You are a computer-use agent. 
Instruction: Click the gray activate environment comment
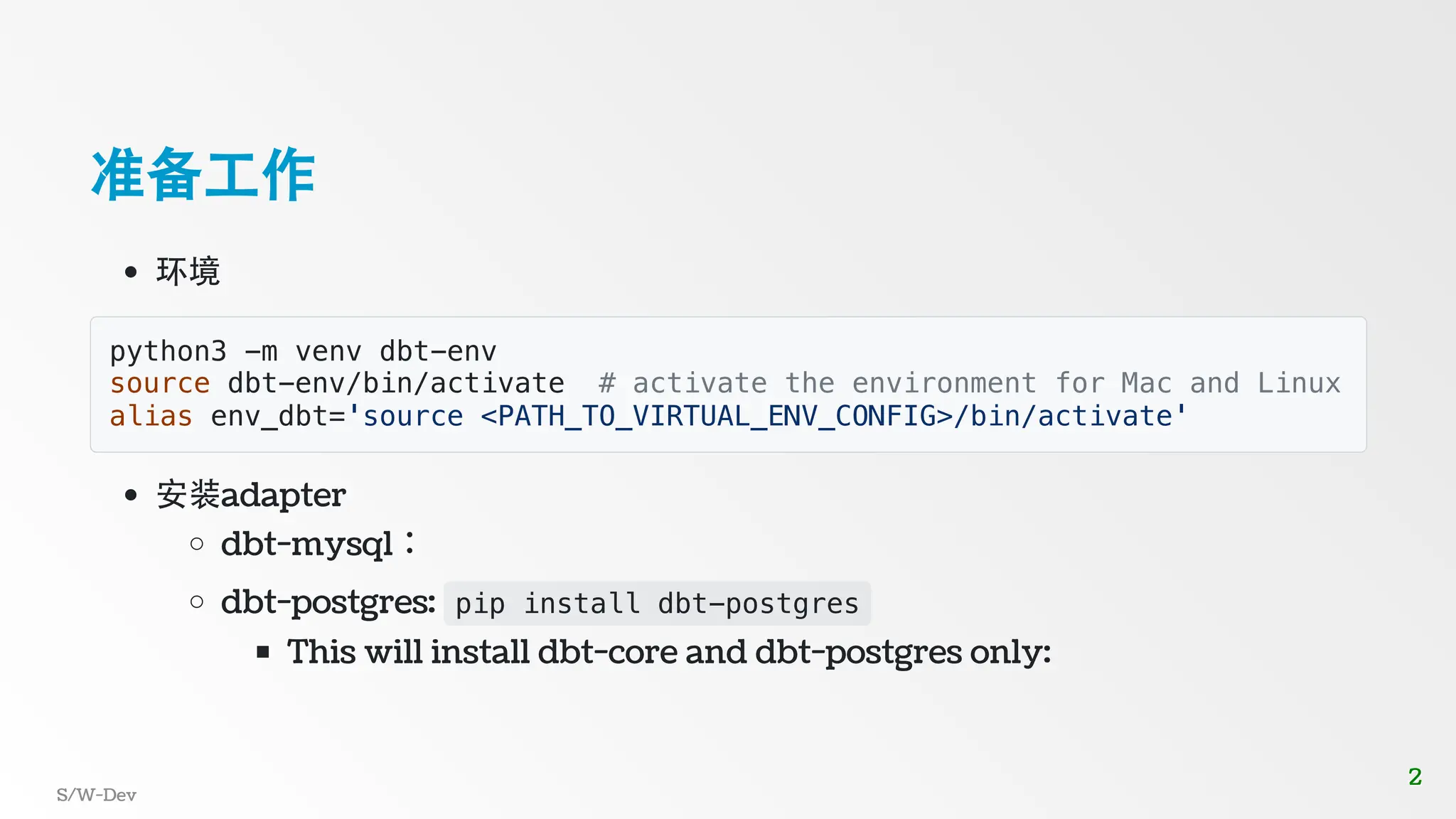click(x=970, y=383)
